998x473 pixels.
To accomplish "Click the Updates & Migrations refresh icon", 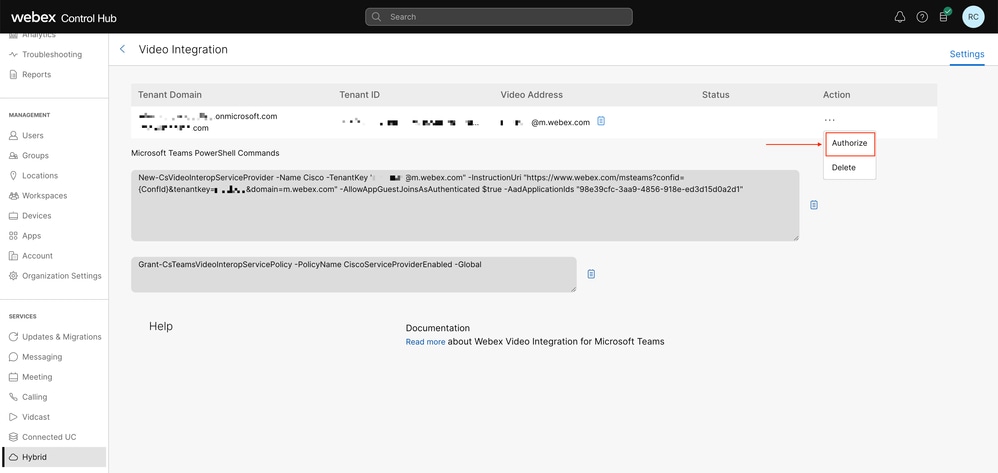I will pos(13,337).
